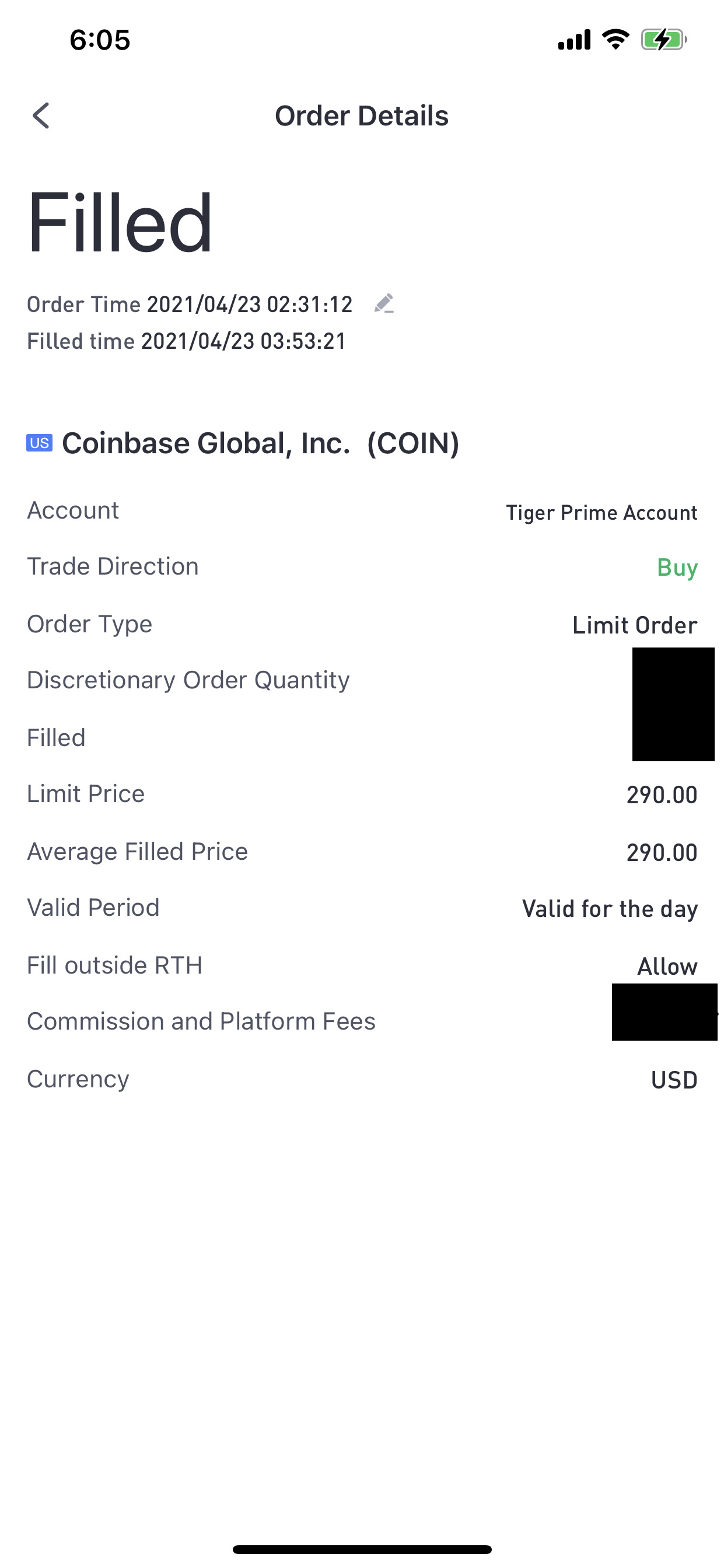Tap the USD currency value
724x1568 pixels.
coord(674,1080)
